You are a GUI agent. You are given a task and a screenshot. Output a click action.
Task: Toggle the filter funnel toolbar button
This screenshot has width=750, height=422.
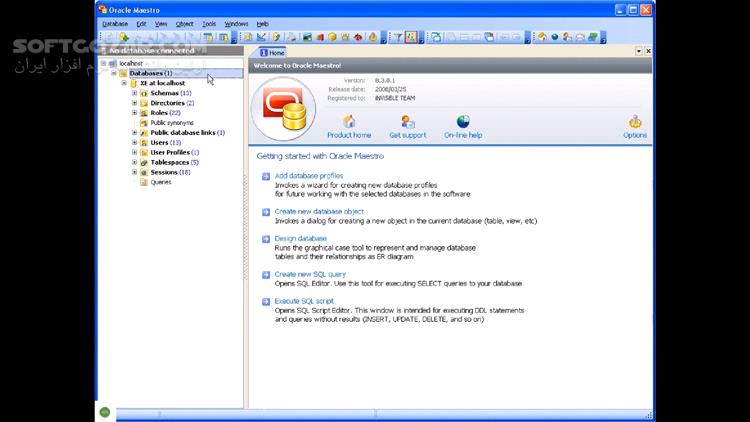(x=397, y=37)
